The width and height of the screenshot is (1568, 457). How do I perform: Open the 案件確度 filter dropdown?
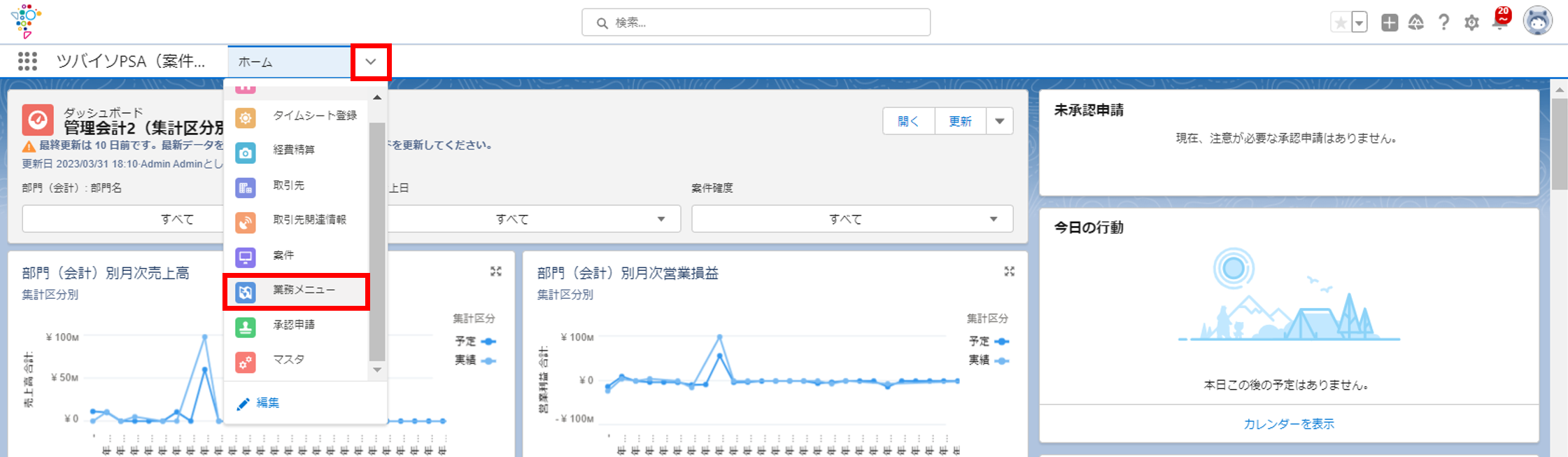coord(852,219)
